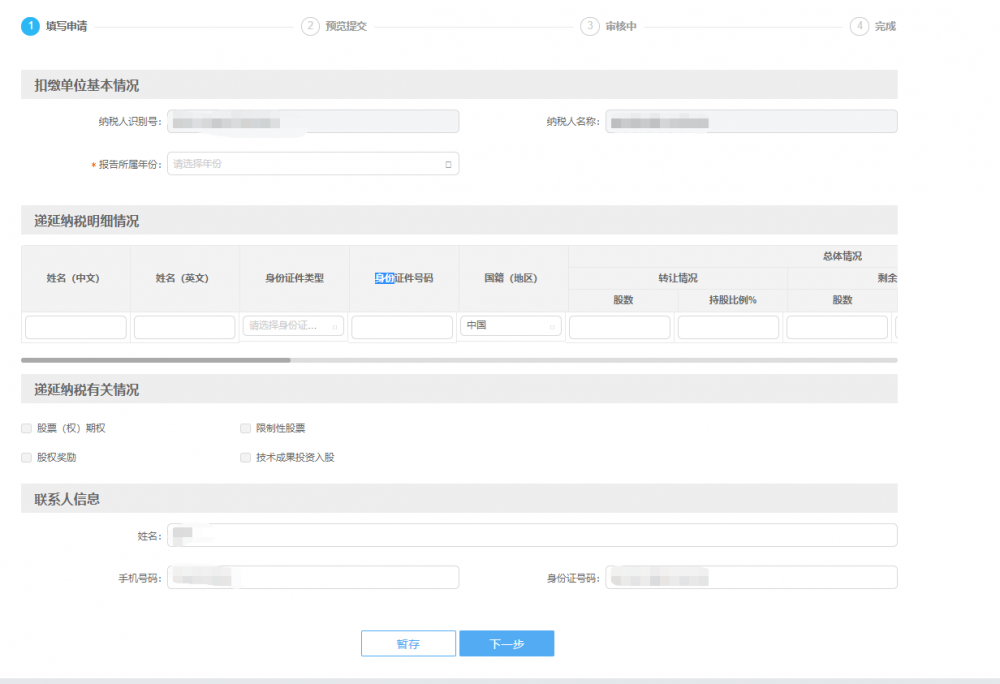Click the 身份证件号码 table input field
This screenshot has height=684, width=1000.
(x=402, y=327)
